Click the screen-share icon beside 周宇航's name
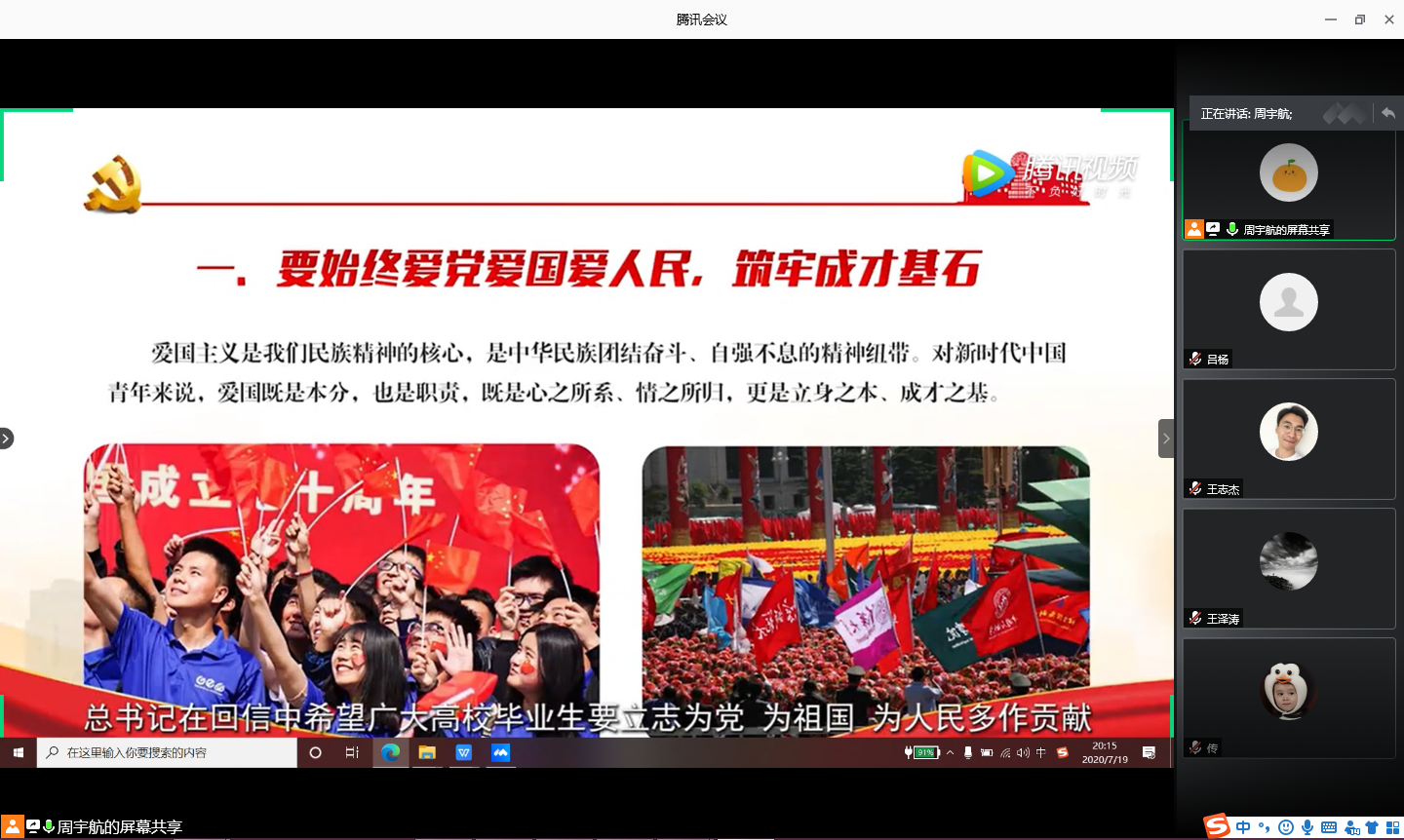This screenshot has height=840, width=1404. [1212, 229]
